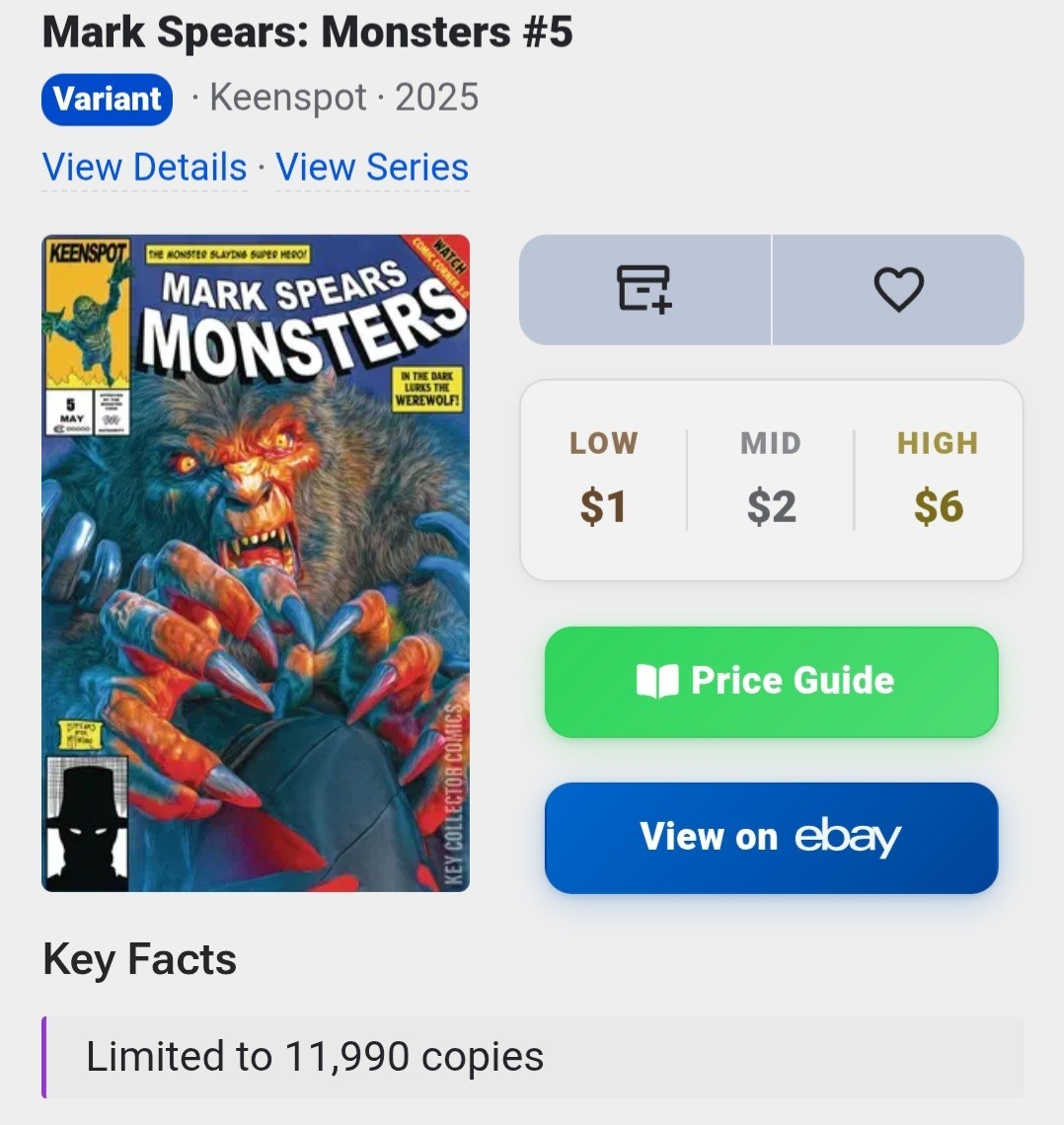Click the black hat silhouette box on cover
This screenshot has width=1064, height=1125.
coord(88,822)
